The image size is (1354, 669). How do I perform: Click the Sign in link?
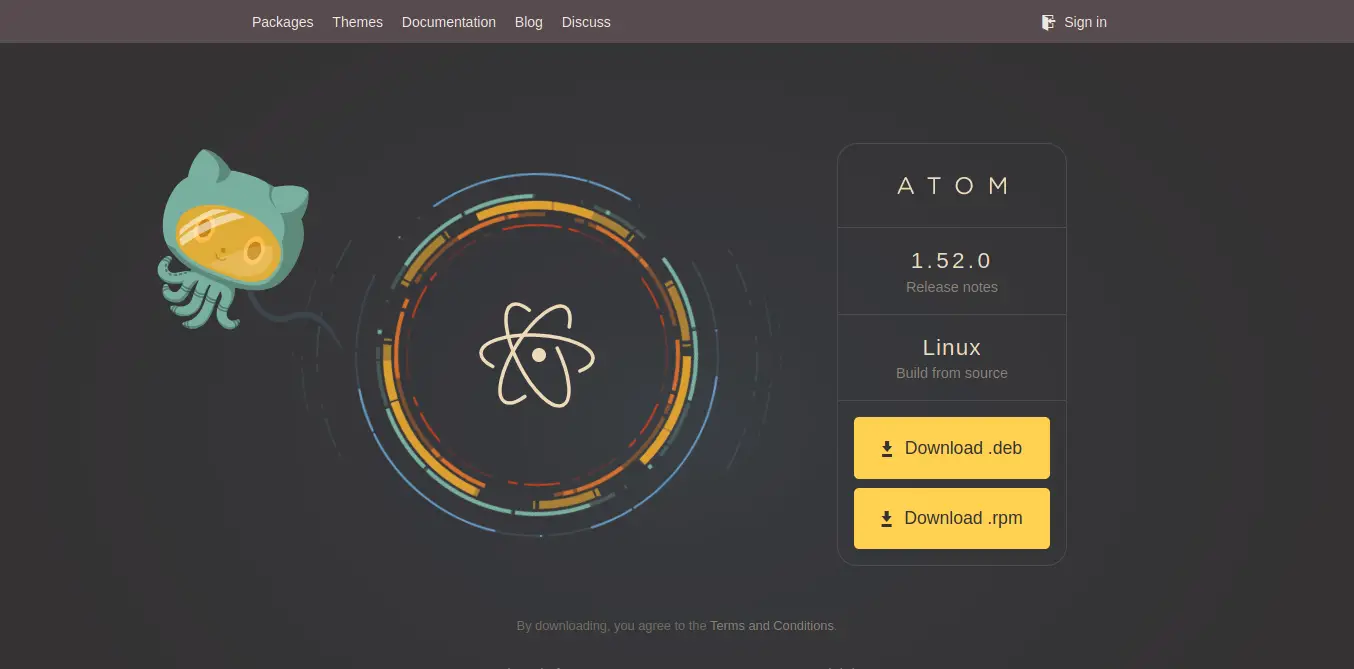[x=1085, y=22]
